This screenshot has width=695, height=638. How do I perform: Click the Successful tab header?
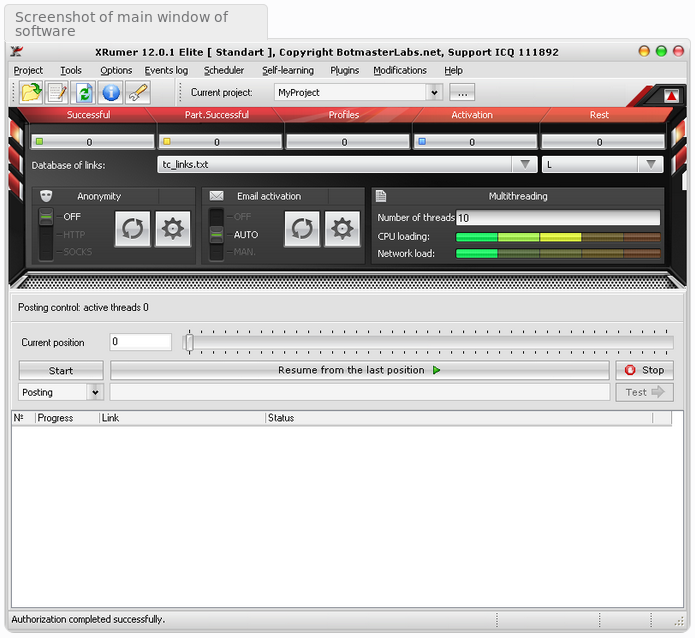[88, 115]
